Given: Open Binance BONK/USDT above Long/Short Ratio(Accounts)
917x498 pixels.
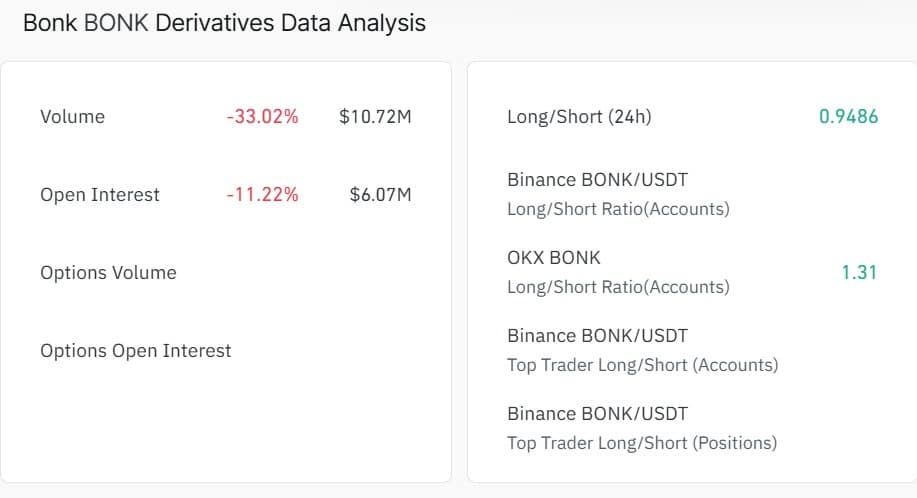Looking at the screenshot, I should point(597,180).
